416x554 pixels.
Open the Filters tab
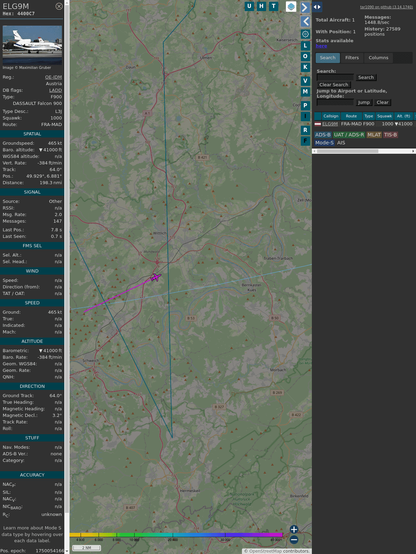pyautogui.click(x=352, y=58)
